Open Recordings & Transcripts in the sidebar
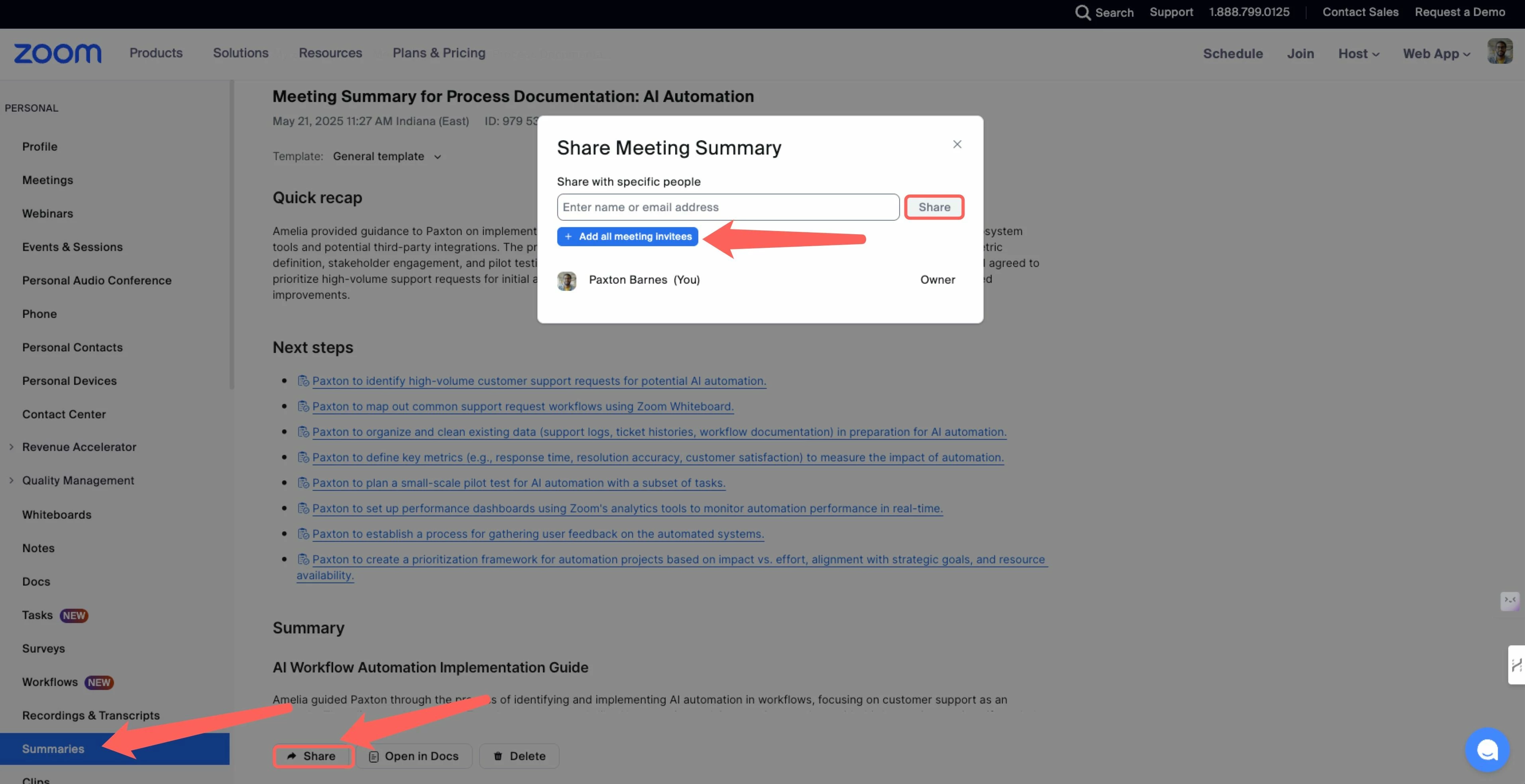This screenshot has height=784, width=1525. (x=90, y=715)
